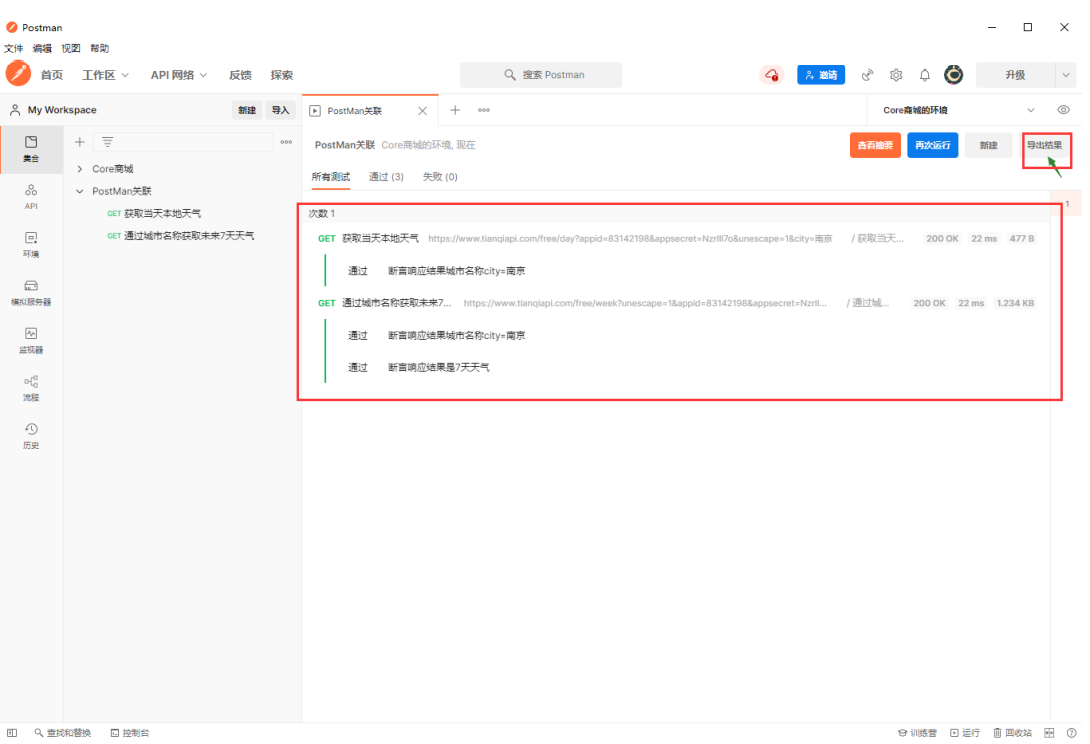
Task: Open the 编辑 menu
Action: pyautogui.click(x=42, y=48)
